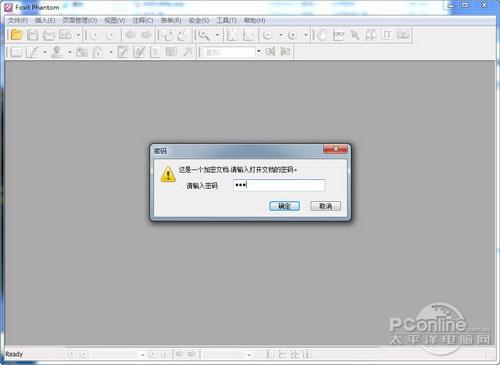Open the 帮助(H) menu
This screenshot has width=500, height=365.
click(255, 20)
